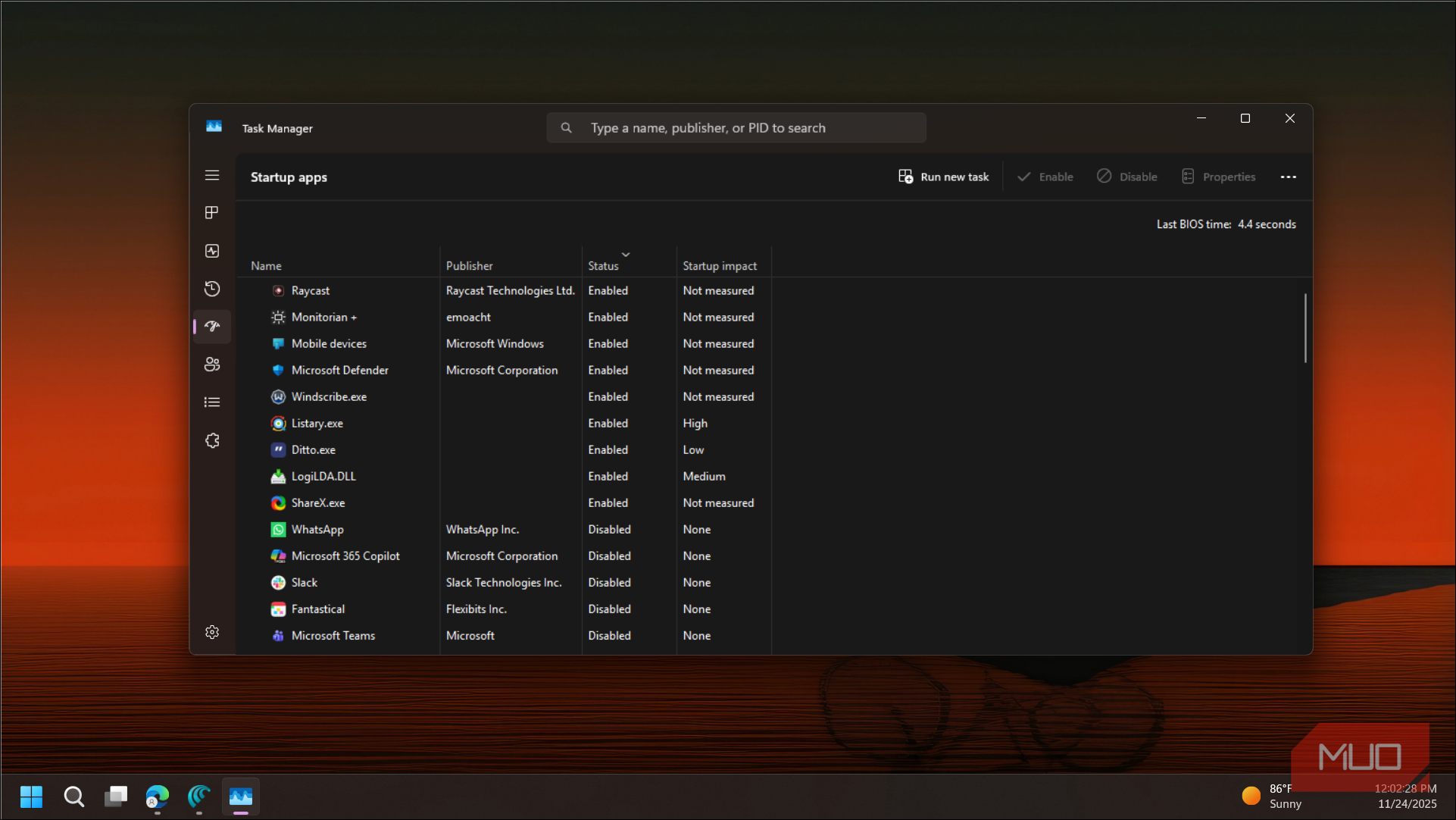The image size is (1456, 820).
Task: Focus the name, publisher, or PID search field
Action: pyautogui.click(x=736, y=128)
